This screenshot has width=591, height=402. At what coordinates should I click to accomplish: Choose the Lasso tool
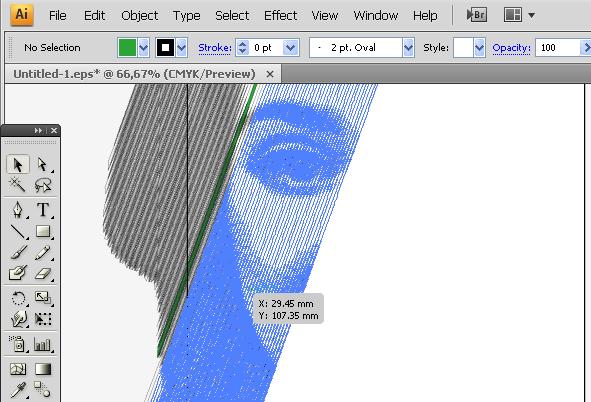(x=43, y=185)
